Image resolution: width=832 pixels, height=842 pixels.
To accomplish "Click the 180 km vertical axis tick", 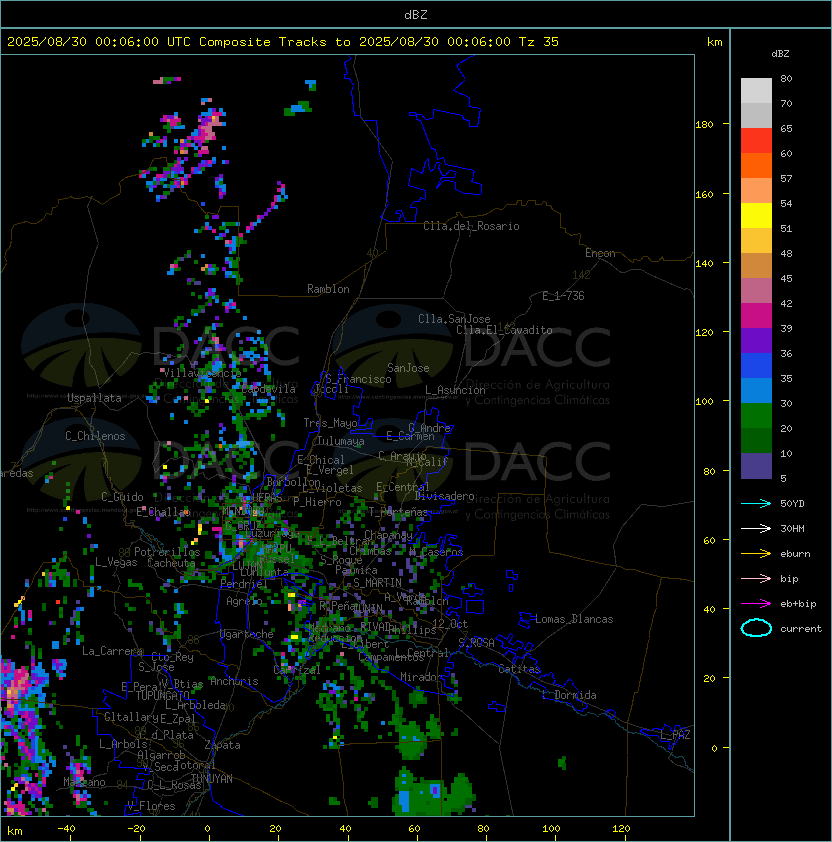I will pos(704,125).
